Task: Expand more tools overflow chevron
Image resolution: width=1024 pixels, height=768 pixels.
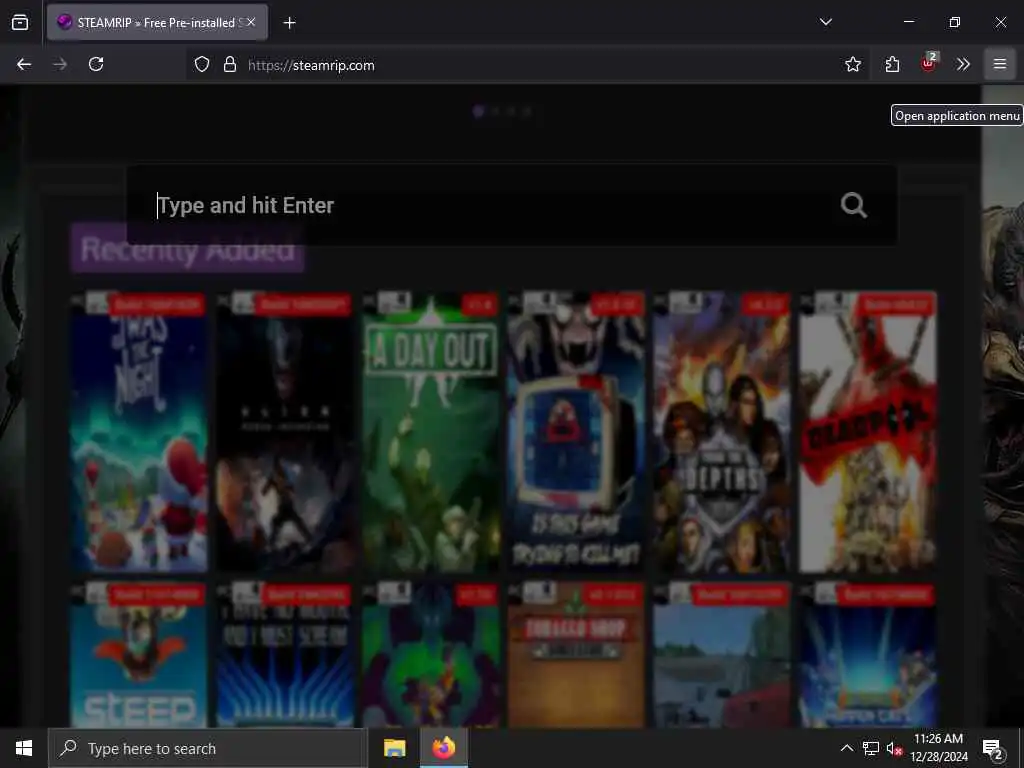Action: tap(963, 64)
